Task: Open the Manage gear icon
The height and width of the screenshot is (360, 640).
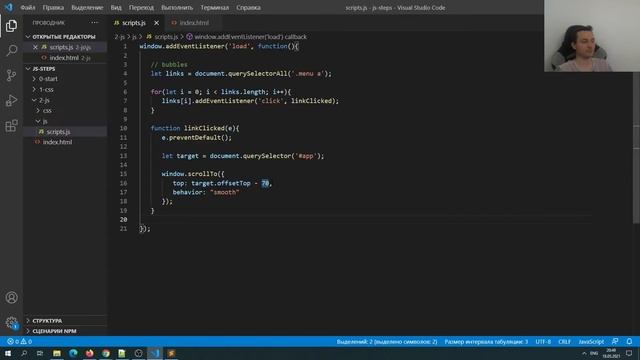Action: coord(11,323)
